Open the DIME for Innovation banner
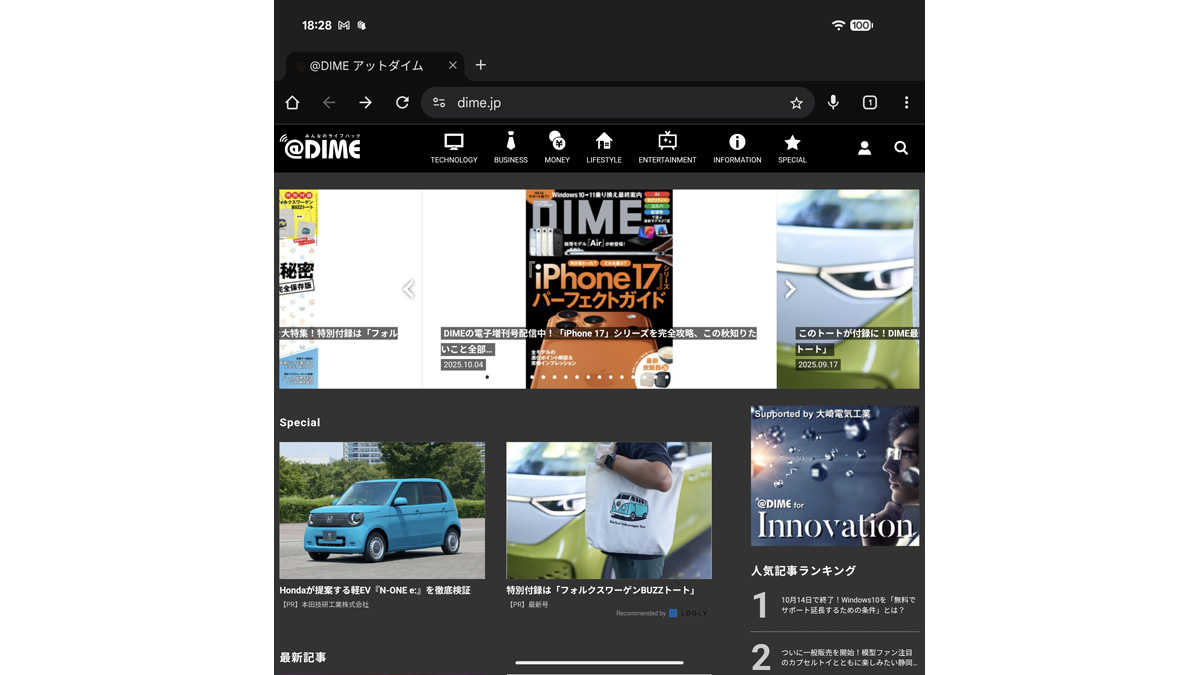Image resolution: width=1200 pixels, height=675 pixels. [835, 476]
